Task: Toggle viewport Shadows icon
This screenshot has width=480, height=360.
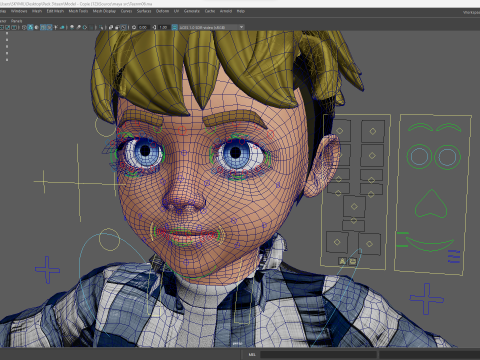Action: pyautogui.click(x=62, y=27)
